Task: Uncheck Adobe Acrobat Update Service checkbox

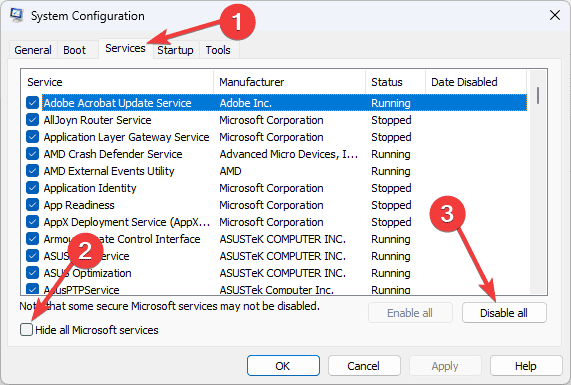Action: 32,103
